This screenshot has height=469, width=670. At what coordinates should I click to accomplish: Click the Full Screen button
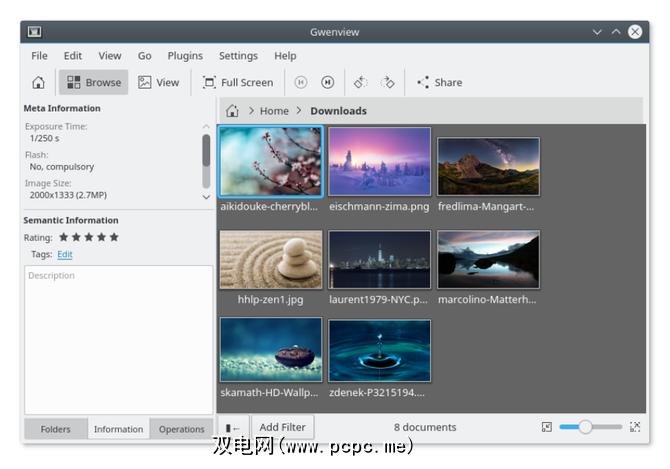tap(237, 83)
